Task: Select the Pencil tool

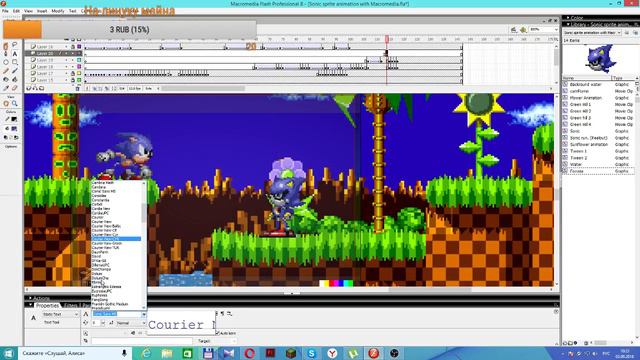Action: pyautogui.click(x=6, y=71)
